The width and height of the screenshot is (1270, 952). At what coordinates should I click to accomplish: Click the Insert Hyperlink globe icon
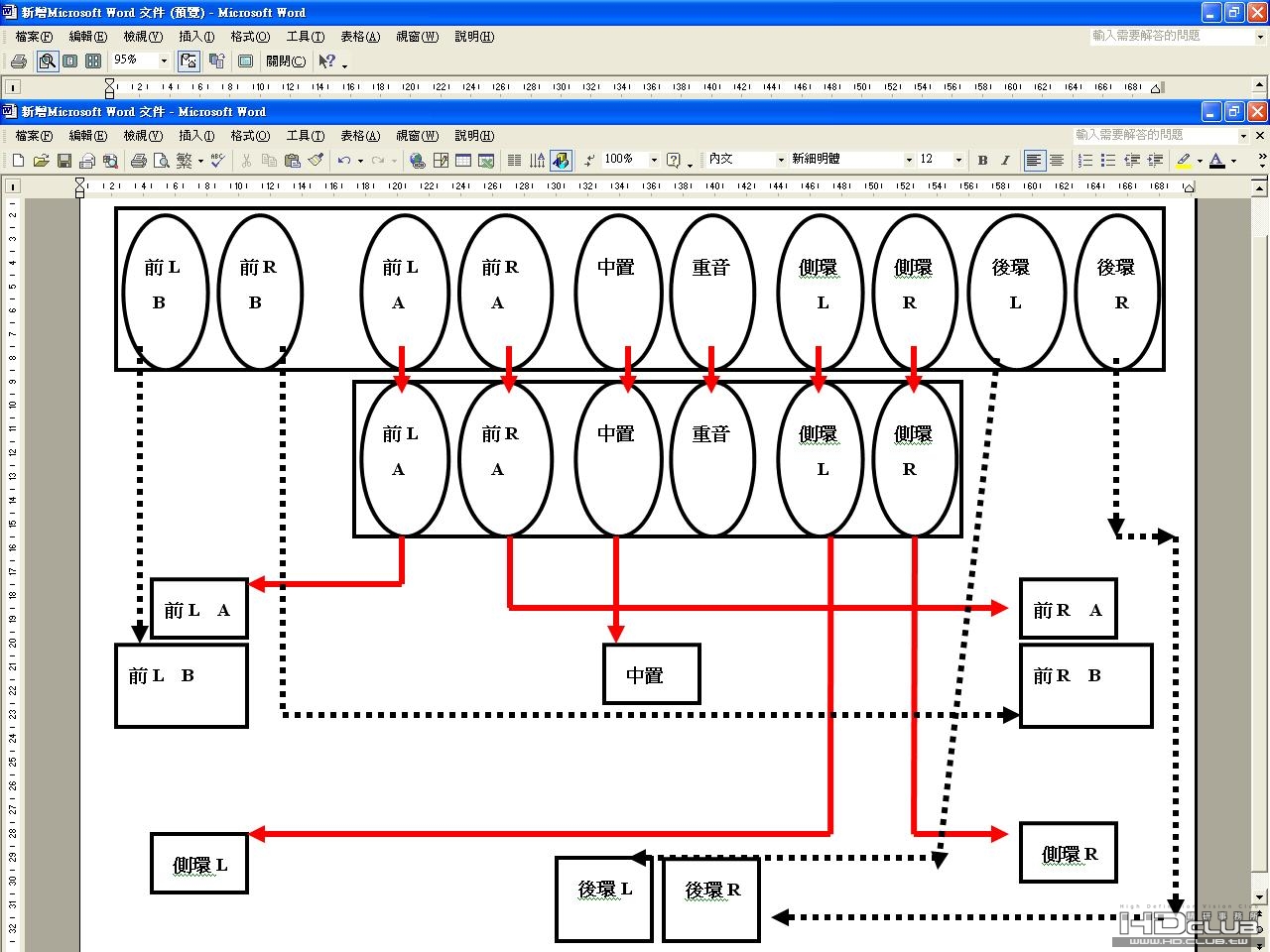(418, 160)
